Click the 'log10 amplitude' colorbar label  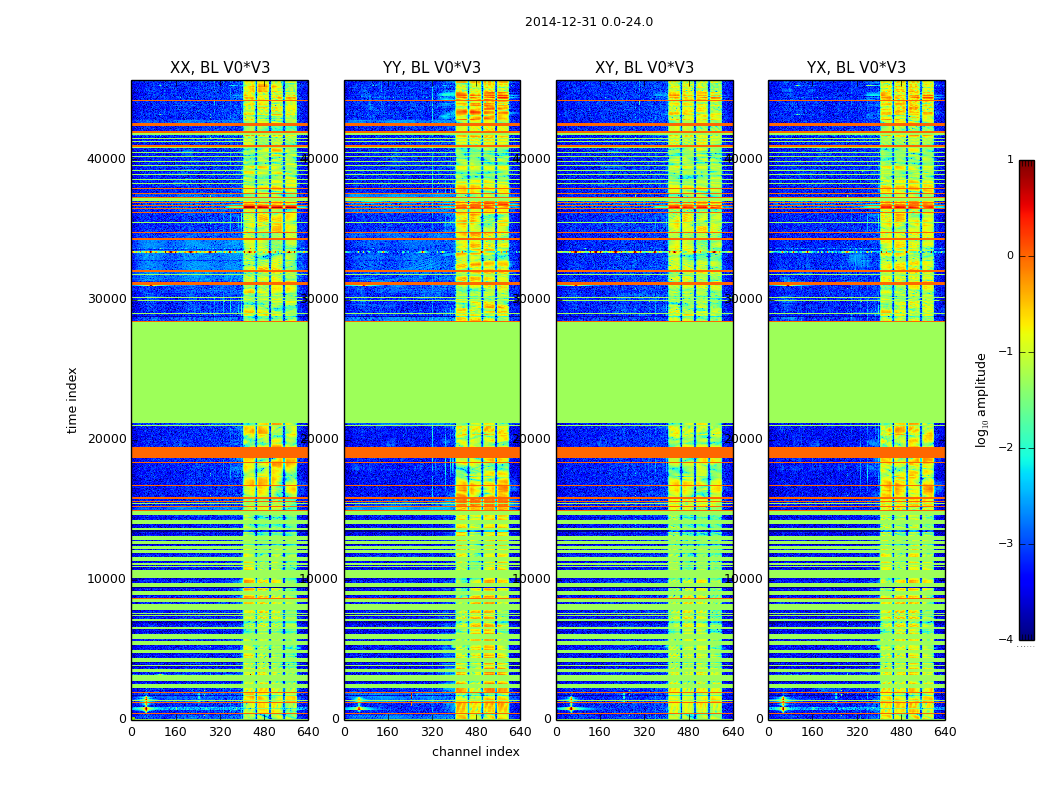982,400
